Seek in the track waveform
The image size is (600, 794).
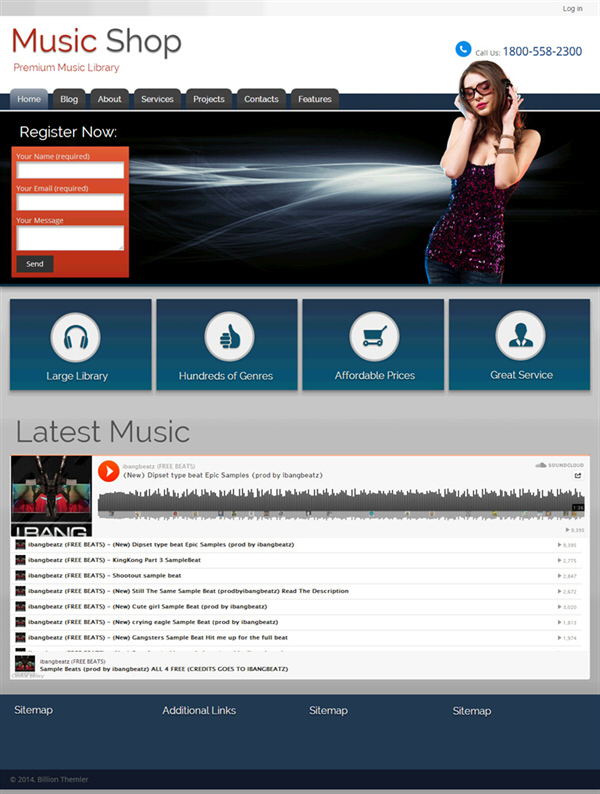[341, 503]
